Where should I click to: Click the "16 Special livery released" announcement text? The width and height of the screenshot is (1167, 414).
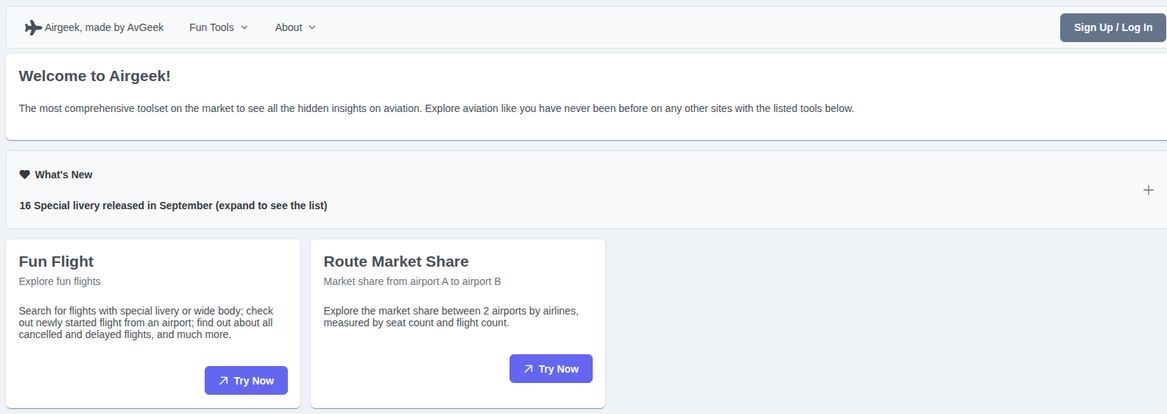[x=173, y=206]
